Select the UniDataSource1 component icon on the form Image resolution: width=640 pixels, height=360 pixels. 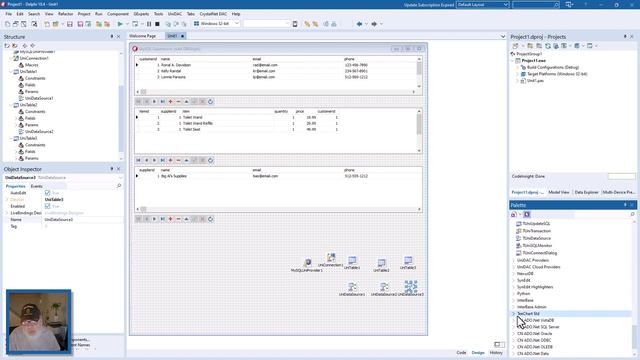pos(352,287)
